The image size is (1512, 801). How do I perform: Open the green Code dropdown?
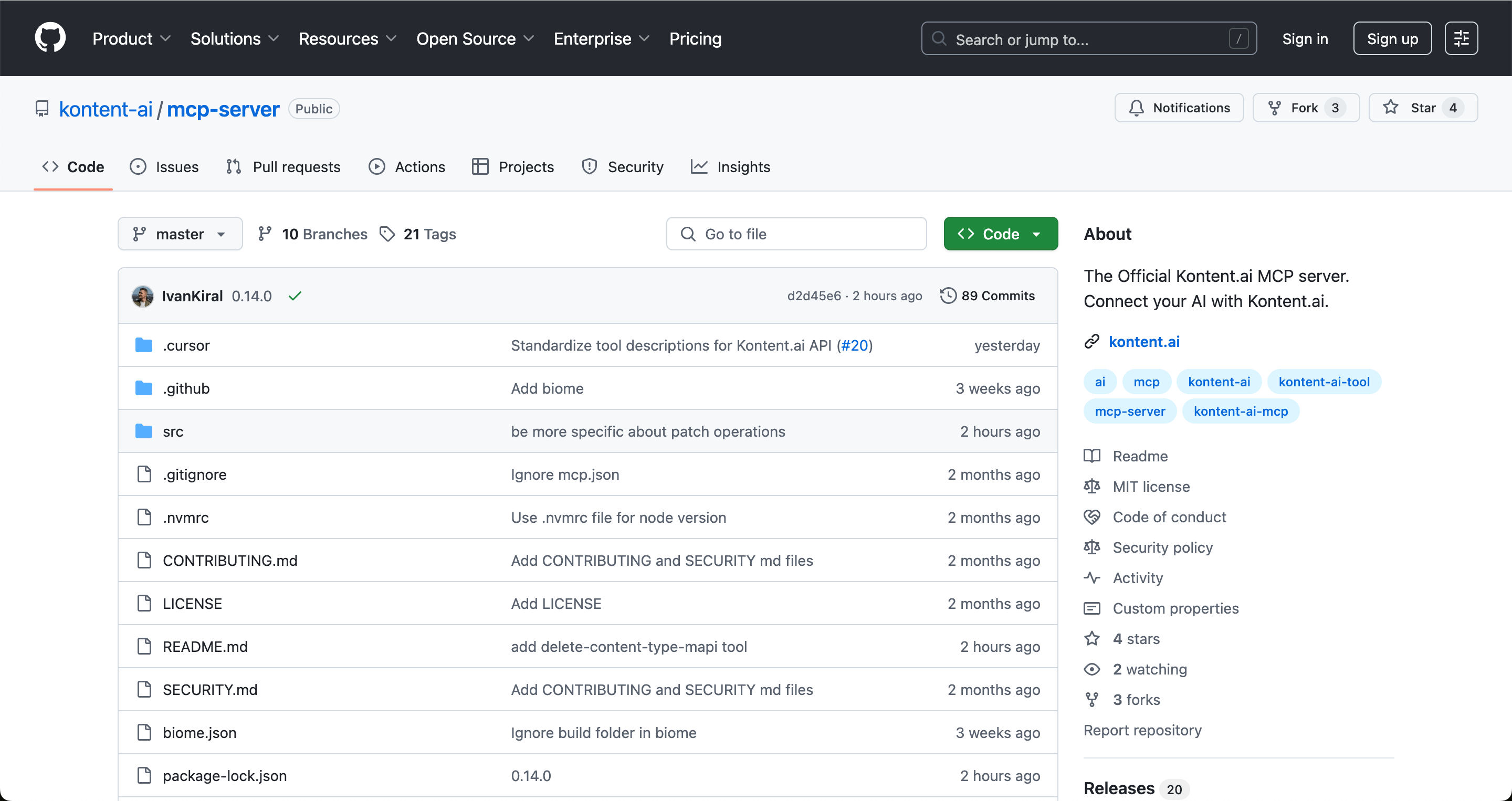pyautogui.click(x=1000, y=234)
